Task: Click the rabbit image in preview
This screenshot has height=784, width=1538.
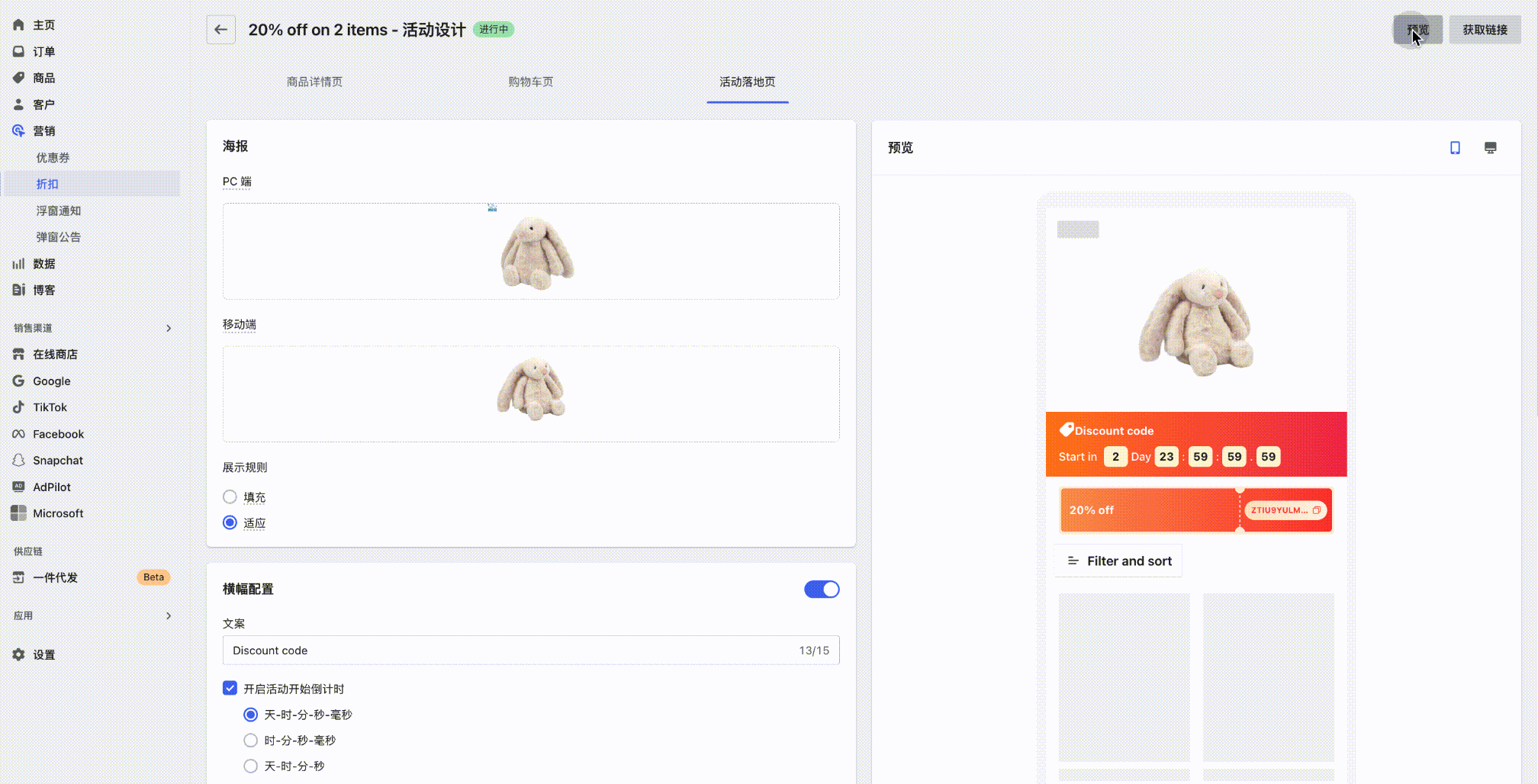Action: pyautogui.click(x=1195, y=322)
